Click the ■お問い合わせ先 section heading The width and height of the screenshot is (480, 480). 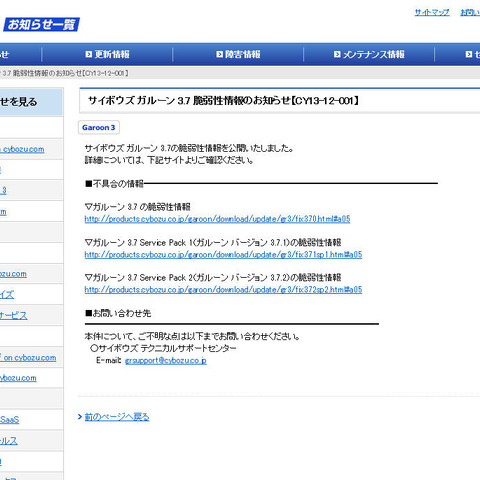[118, 313]
